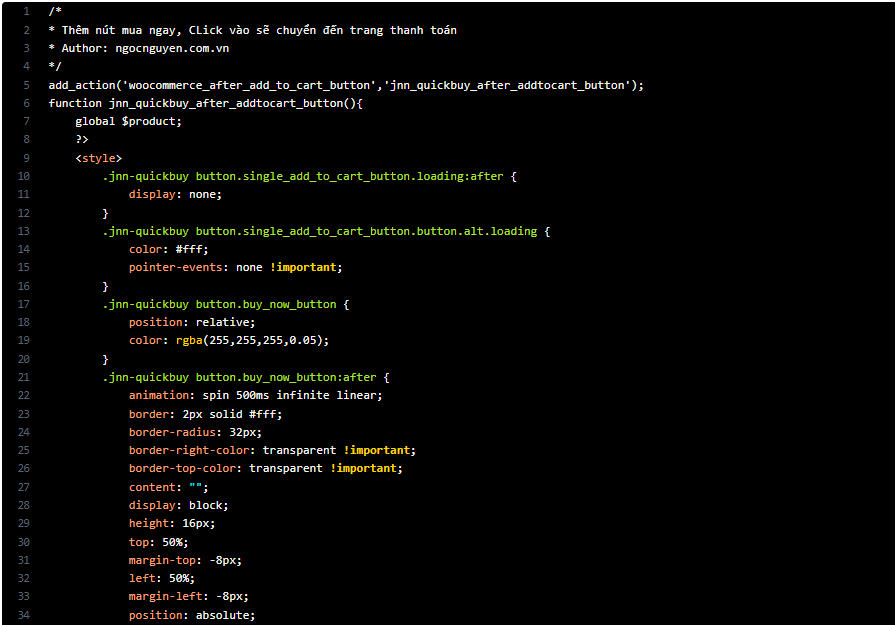Click the 'add_action' call on line 5
The image size is (895, 625).
[82, 85]
